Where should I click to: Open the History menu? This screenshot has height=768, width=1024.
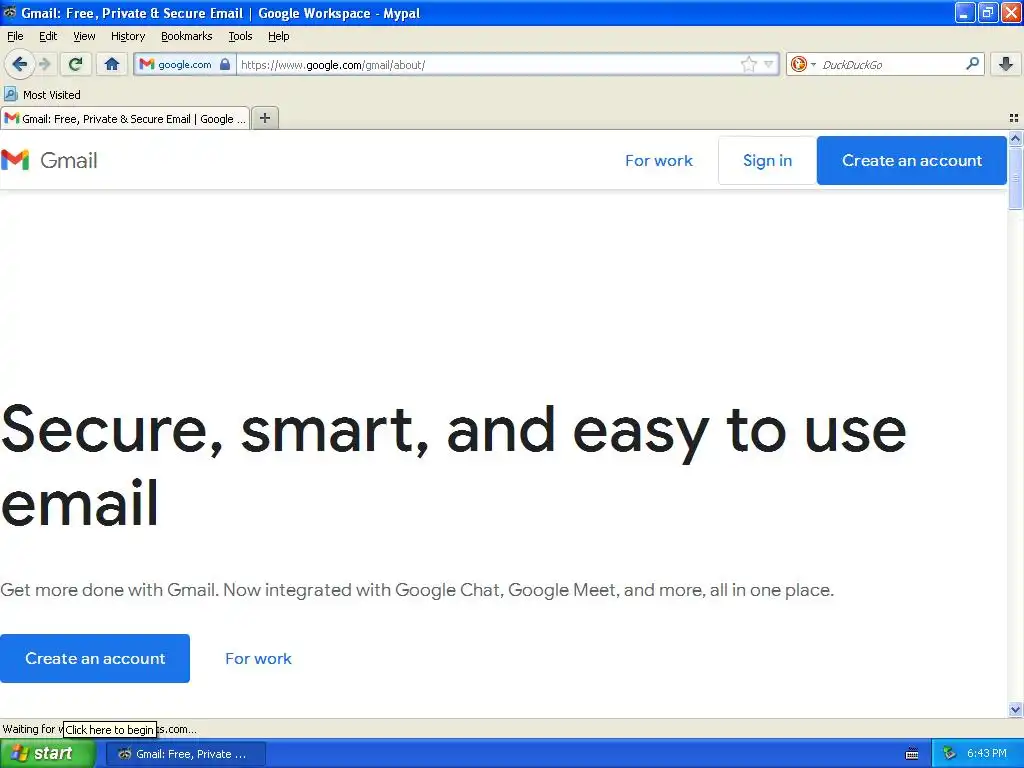(x=128, y=37)
